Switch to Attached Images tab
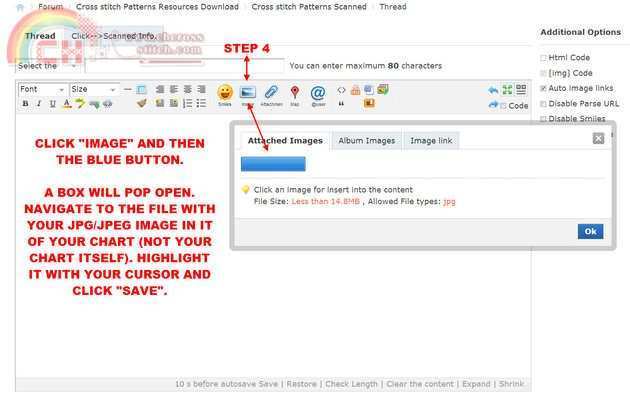 click(x=285, y=141)
